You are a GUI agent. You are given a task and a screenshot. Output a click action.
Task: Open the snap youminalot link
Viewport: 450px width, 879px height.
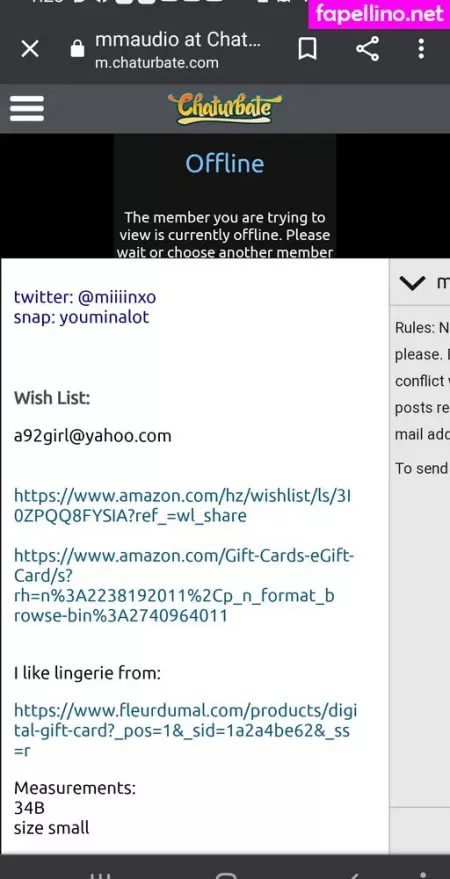click(81, 317)
